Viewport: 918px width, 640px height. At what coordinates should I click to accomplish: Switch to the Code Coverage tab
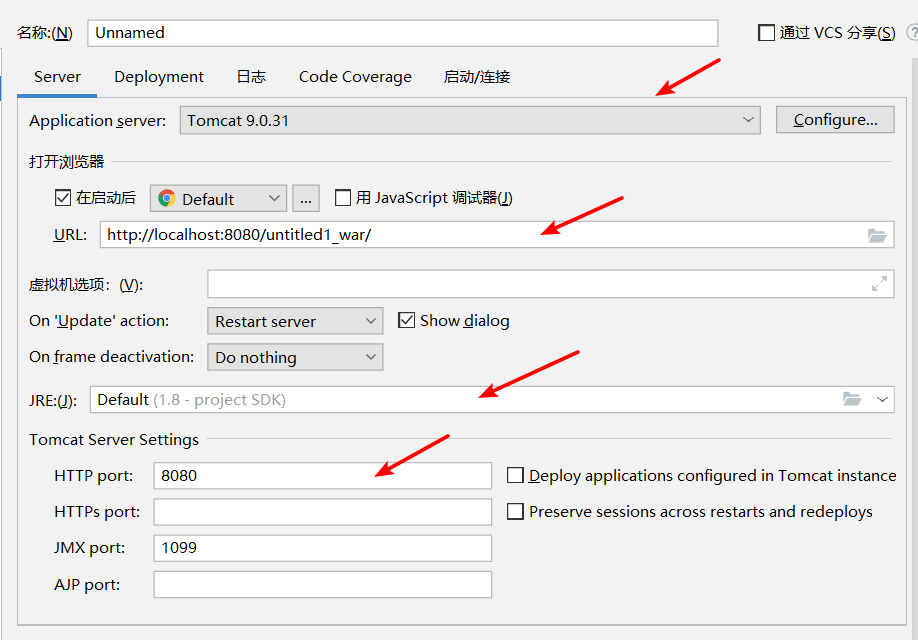[355, 77]
